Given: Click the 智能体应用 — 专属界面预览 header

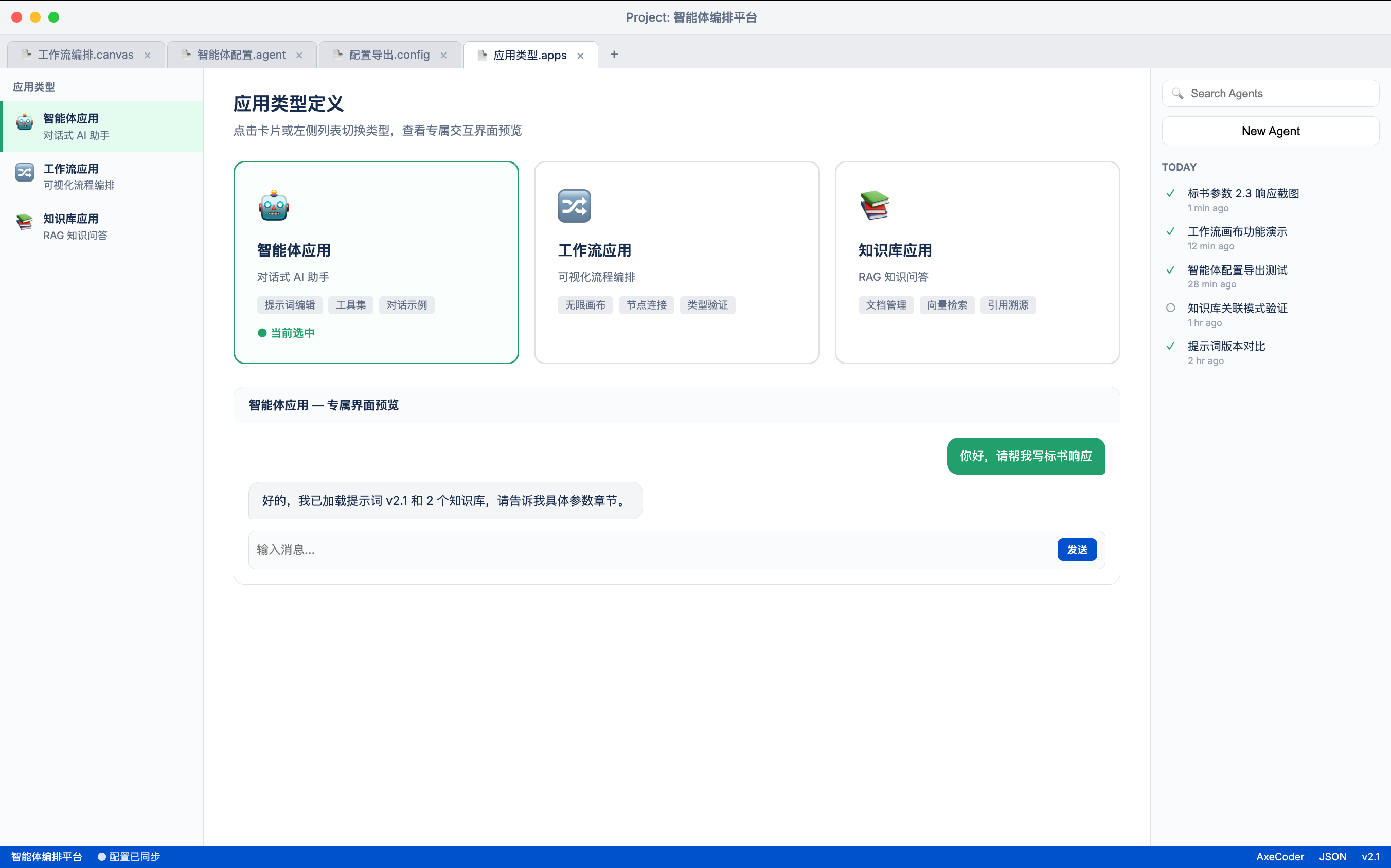Looking at the screenshot, I should [x=676, y=405].
